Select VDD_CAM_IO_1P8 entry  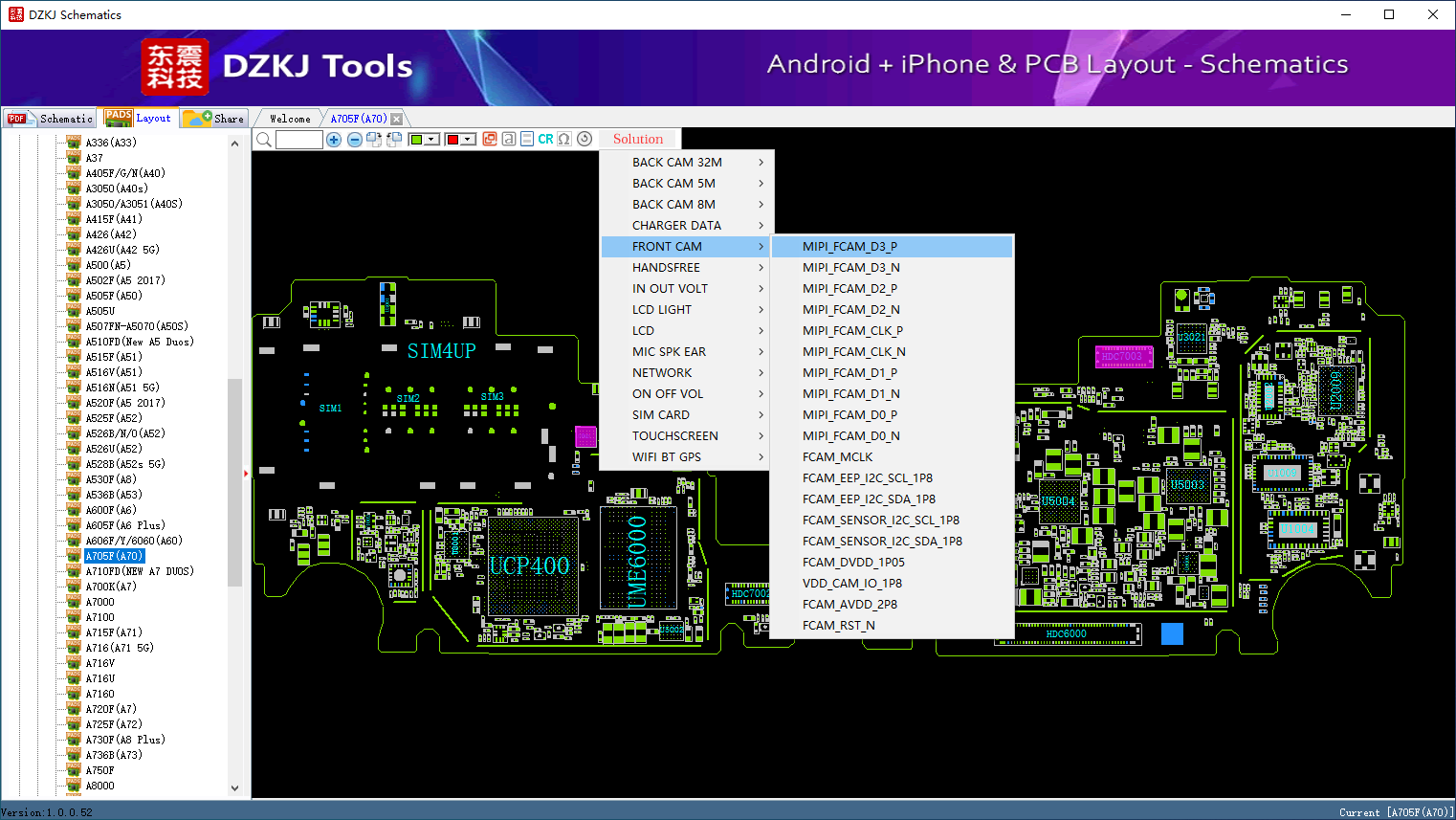click(892, 584)
